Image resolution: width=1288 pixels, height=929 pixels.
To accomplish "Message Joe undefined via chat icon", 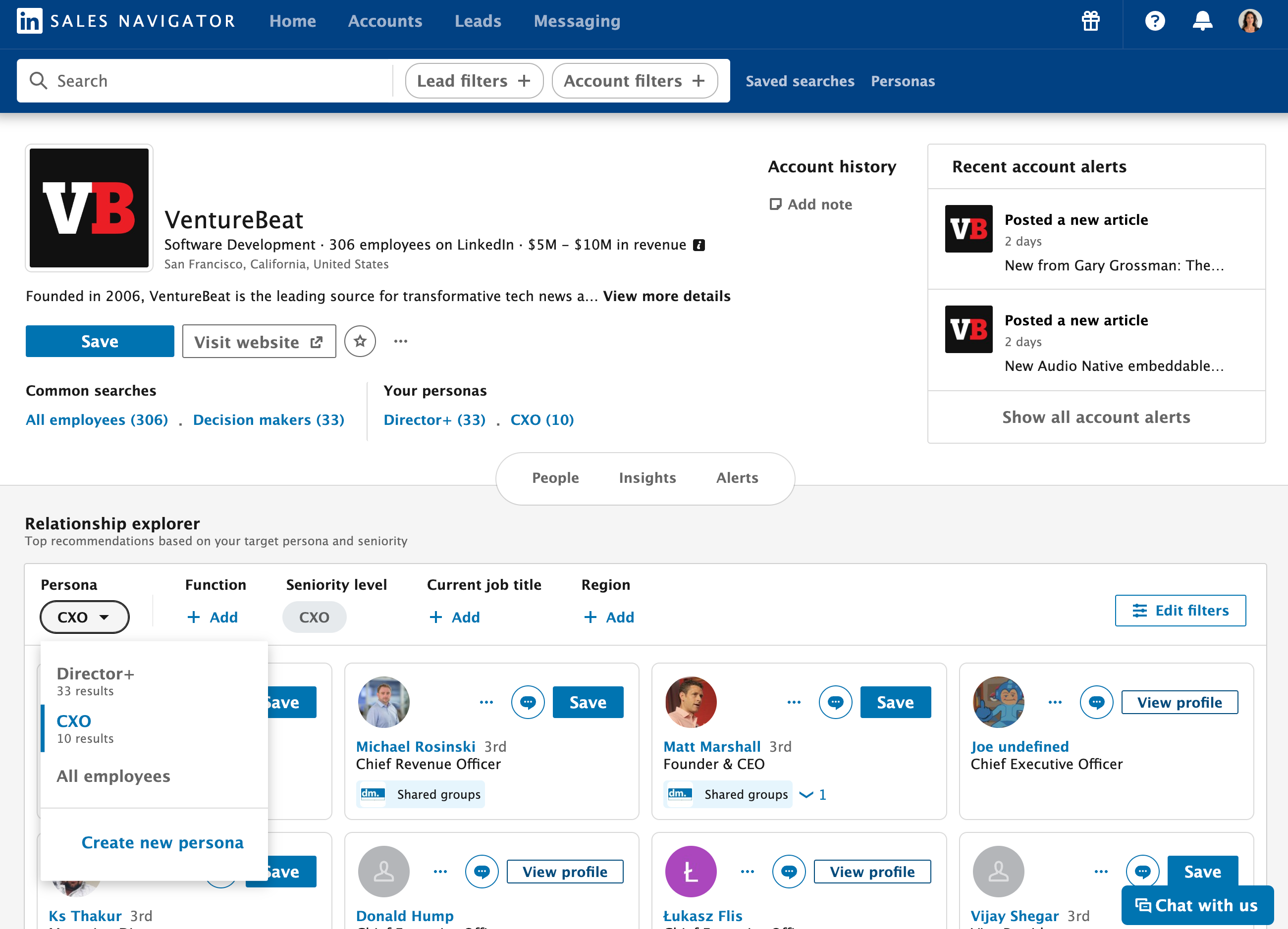I will (x=1096, y=702).
